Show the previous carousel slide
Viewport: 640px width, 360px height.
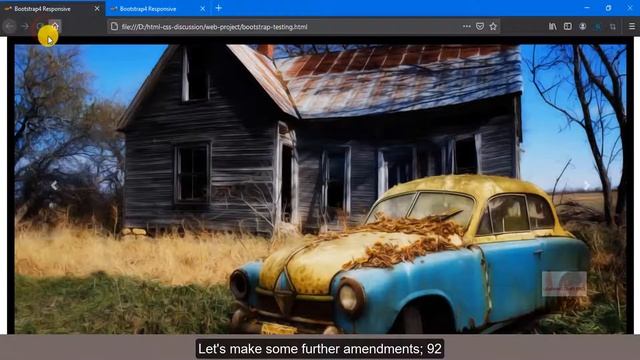coord(54,185)
